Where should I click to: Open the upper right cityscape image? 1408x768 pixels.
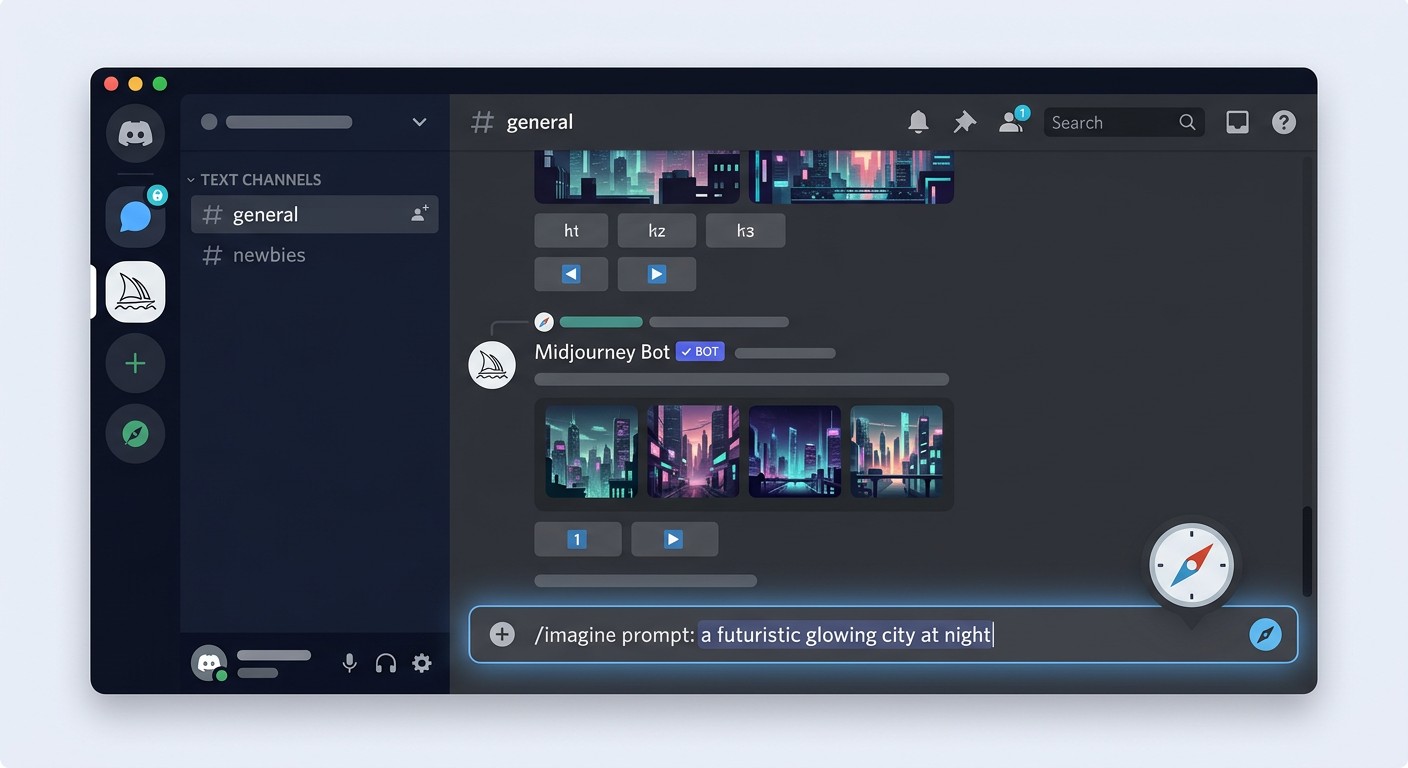coord(851,177)
